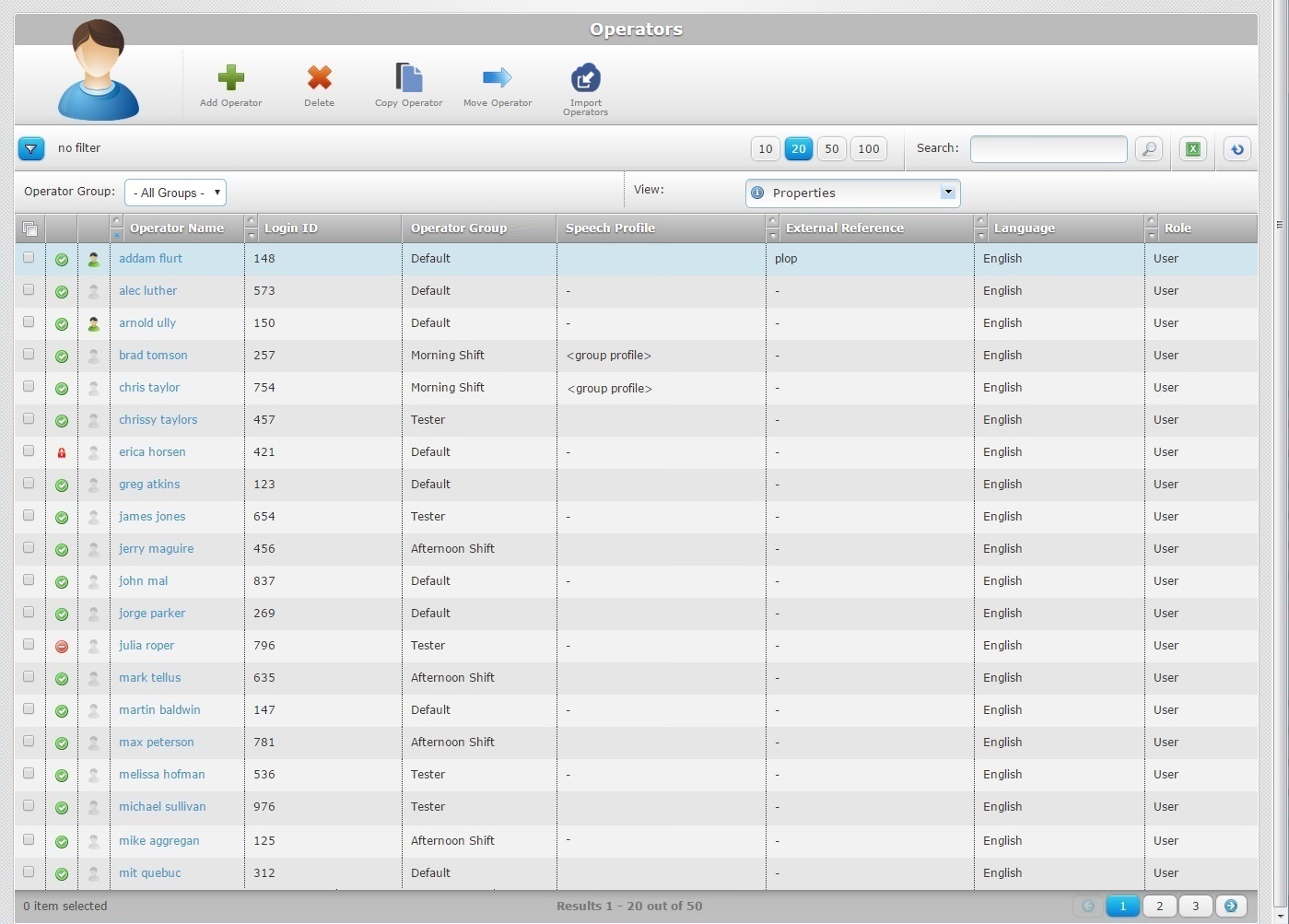Sort by External Reference column arrows
Screen dimensions: 1289x924
tap(772, 228)
